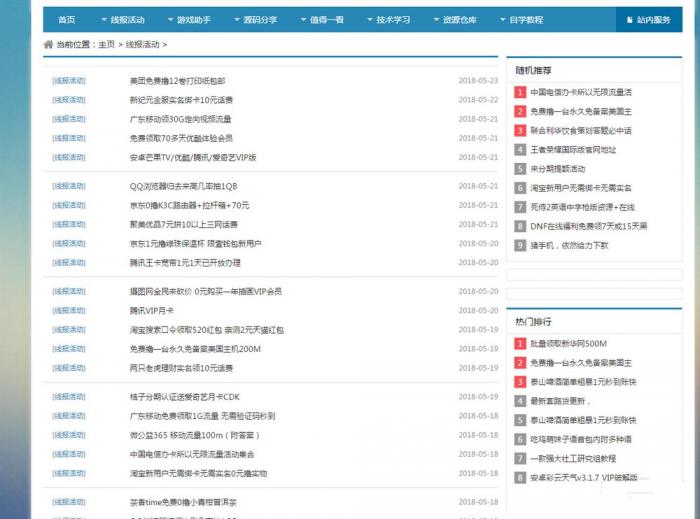Click the number 4 badge under 热门排行

(x=520, y=401)
